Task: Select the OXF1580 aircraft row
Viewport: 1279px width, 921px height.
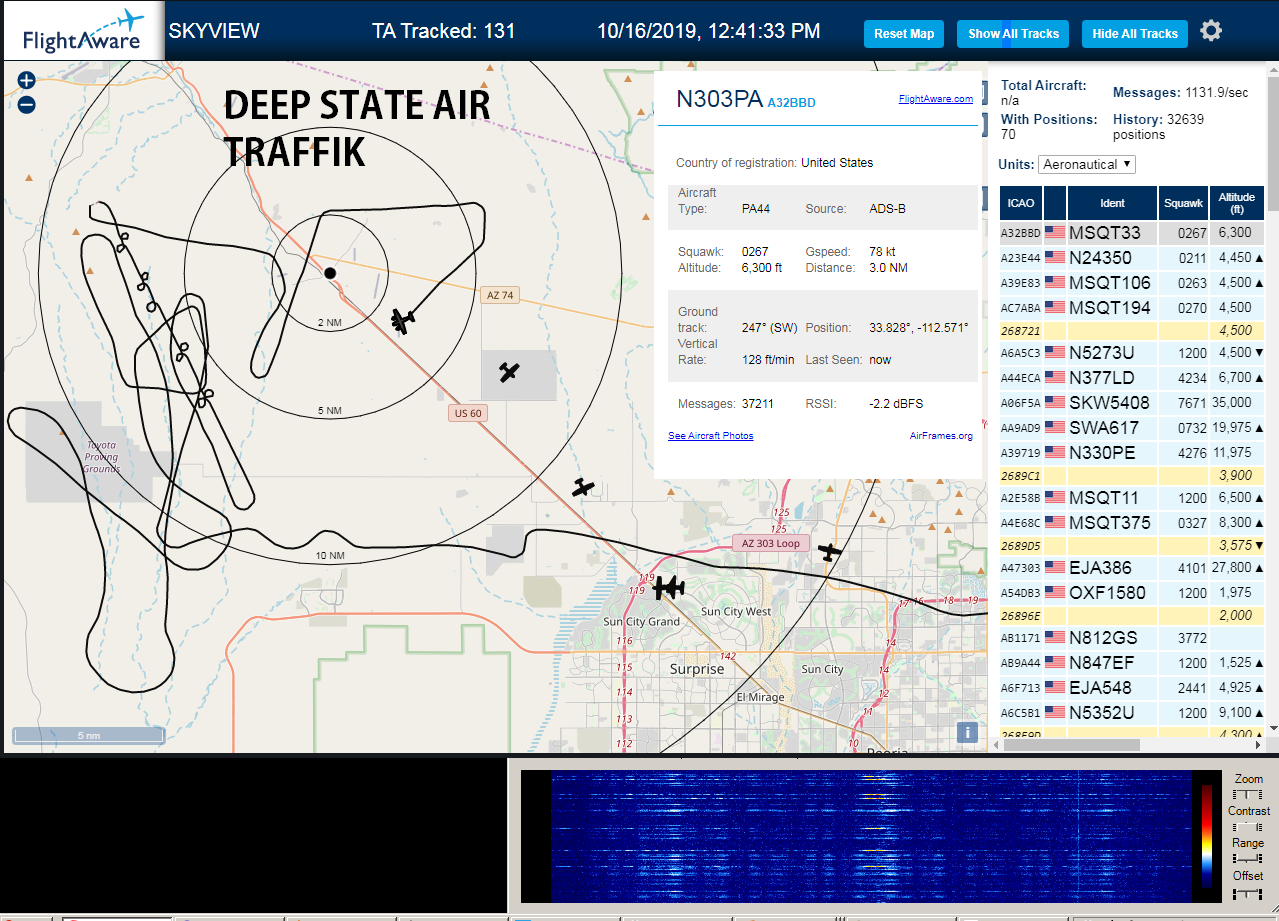Action: (1132, 593)
